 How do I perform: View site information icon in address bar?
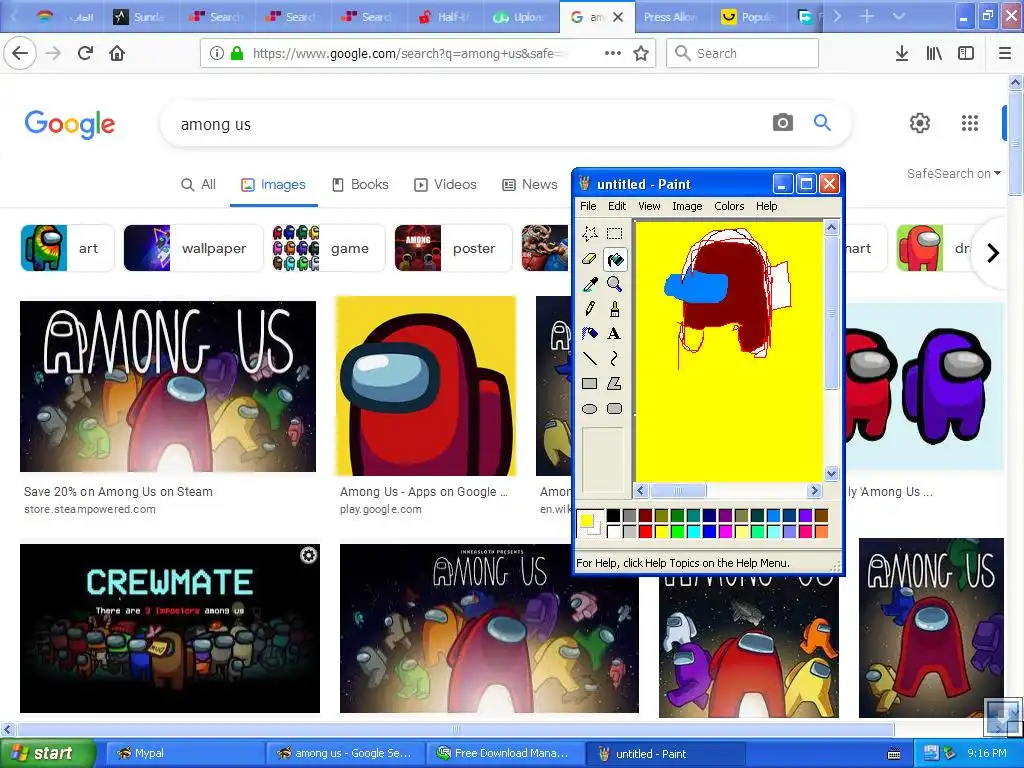coord(217,53)
